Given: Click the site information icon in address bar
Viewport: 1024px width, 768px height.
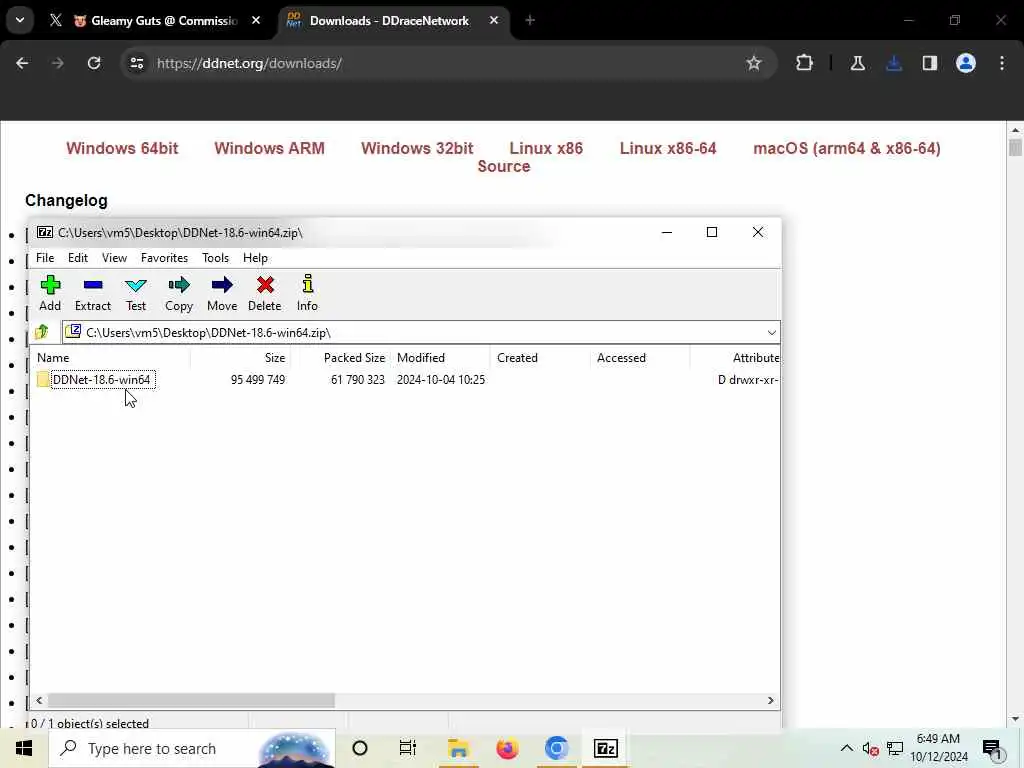Looking at the screenshot, I should point(136,63).
